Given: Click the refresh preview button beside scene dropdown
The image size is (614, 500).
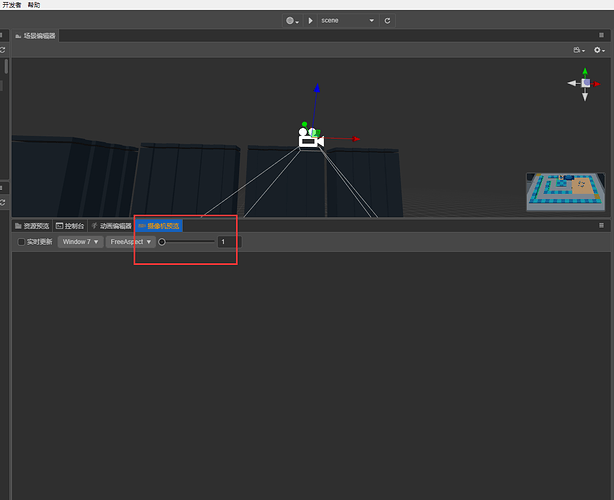Looking at the screenshot, I should click(x=387, y=21).
